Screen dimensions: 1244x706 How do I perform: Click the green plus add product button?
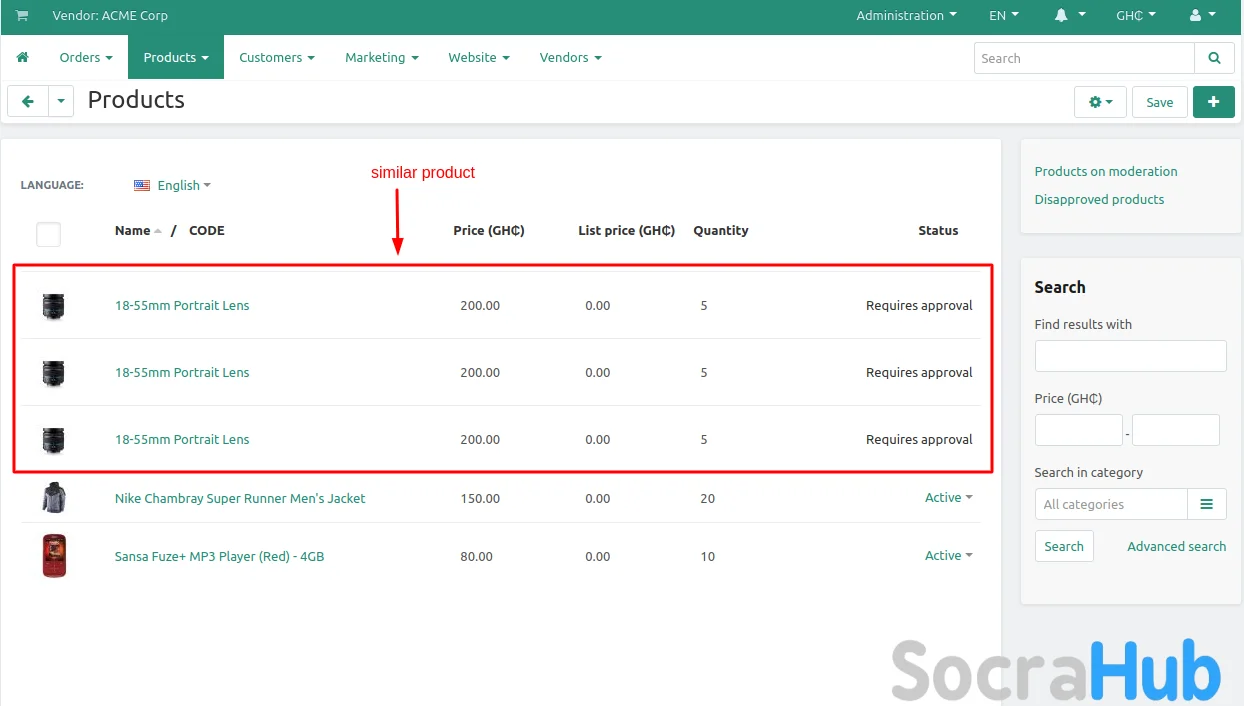point(1213,102)
